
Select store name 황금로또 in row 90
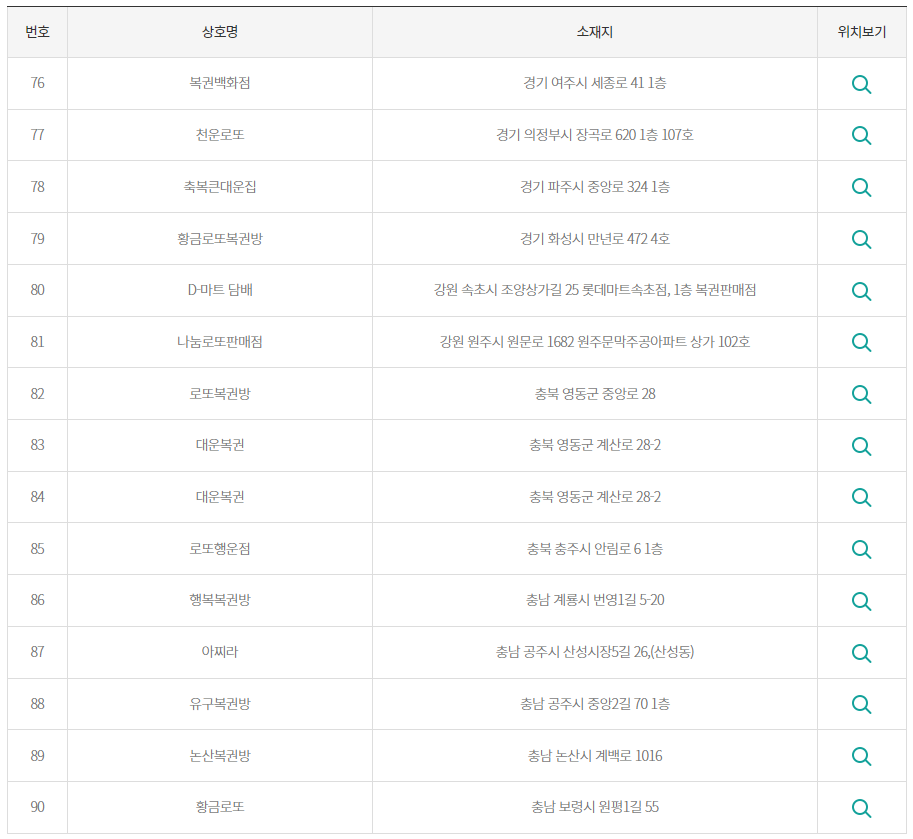tap(220, 806)
